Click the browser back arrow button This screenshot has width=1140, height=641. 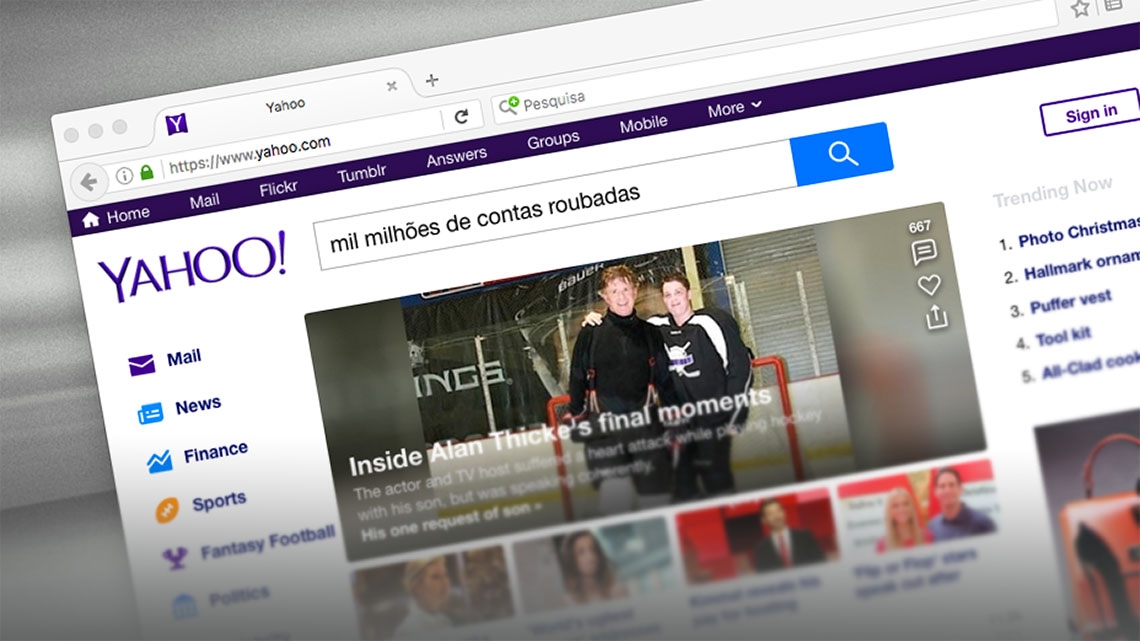(89, 182)
